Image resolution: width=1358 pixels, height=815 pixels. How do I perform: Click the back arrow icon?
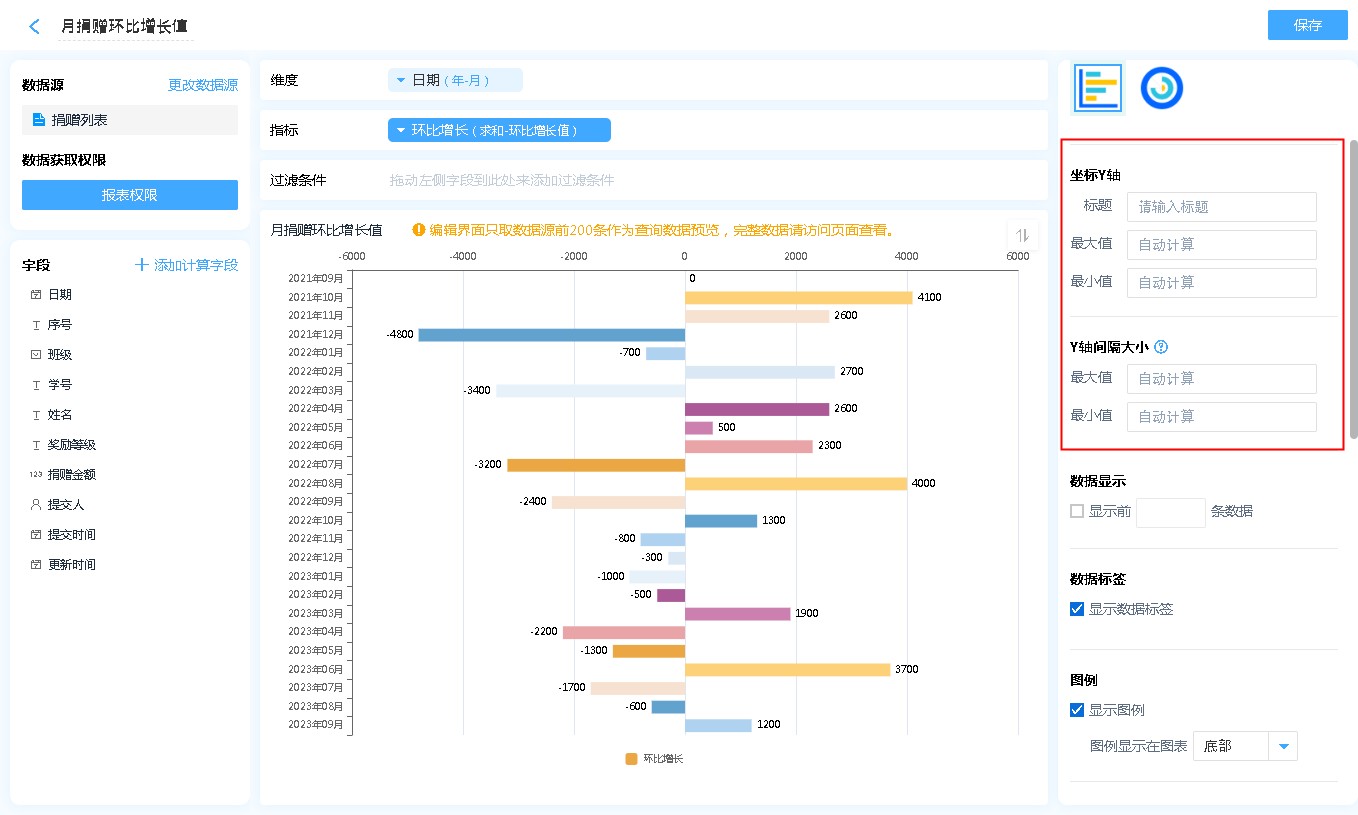(x=35, y=27)
